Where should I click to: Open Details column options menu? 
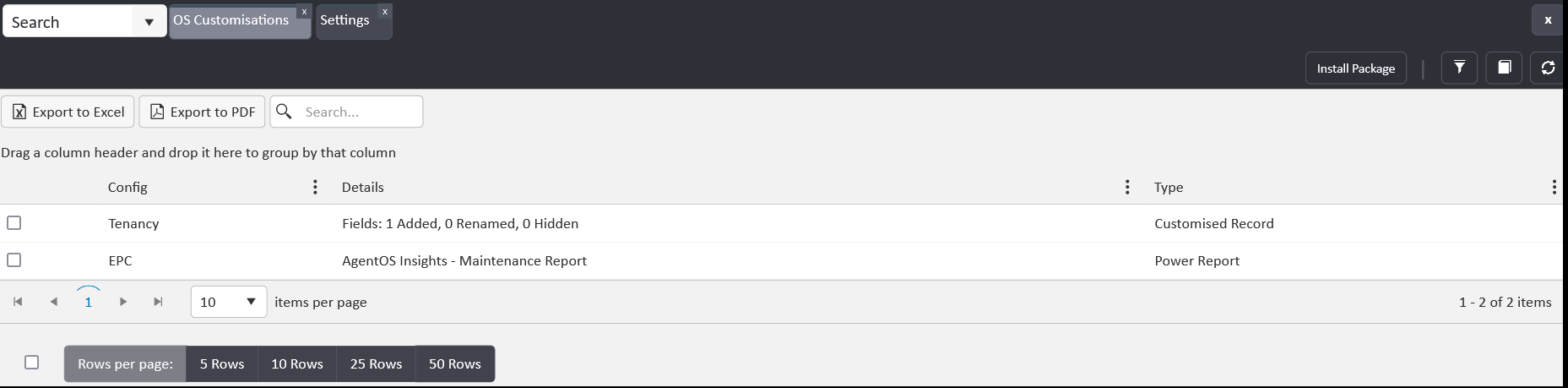tap(1127, 187)
